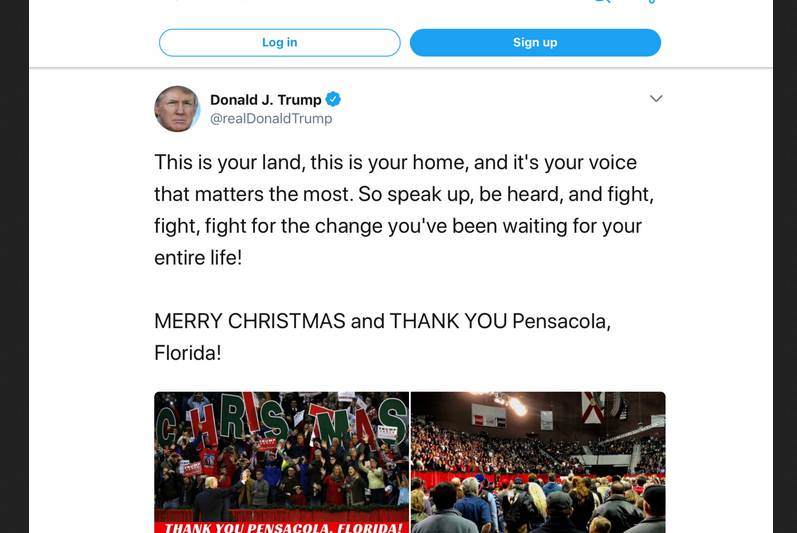The image size is (797, 533).
Task: Open the Donald J. Trump display name
Action: pos(266,100)
